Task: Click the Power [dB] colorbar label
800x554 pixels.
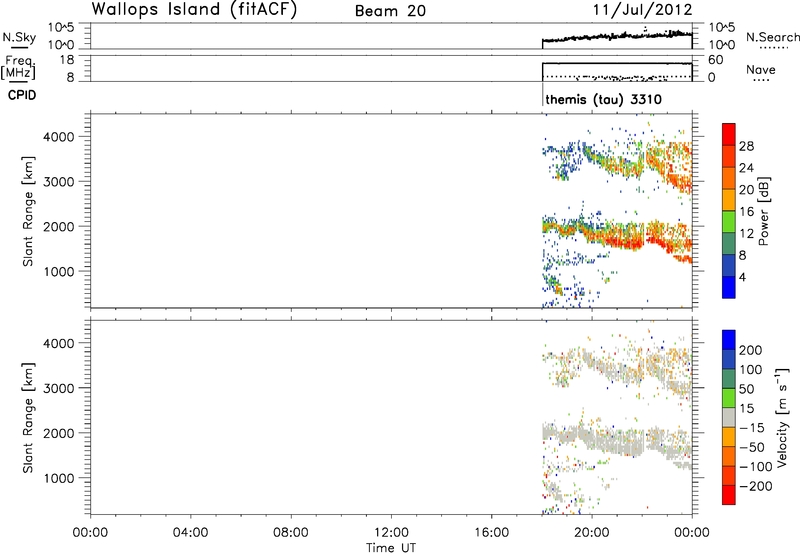Action: pyautogui.click(x=763, y=211)
